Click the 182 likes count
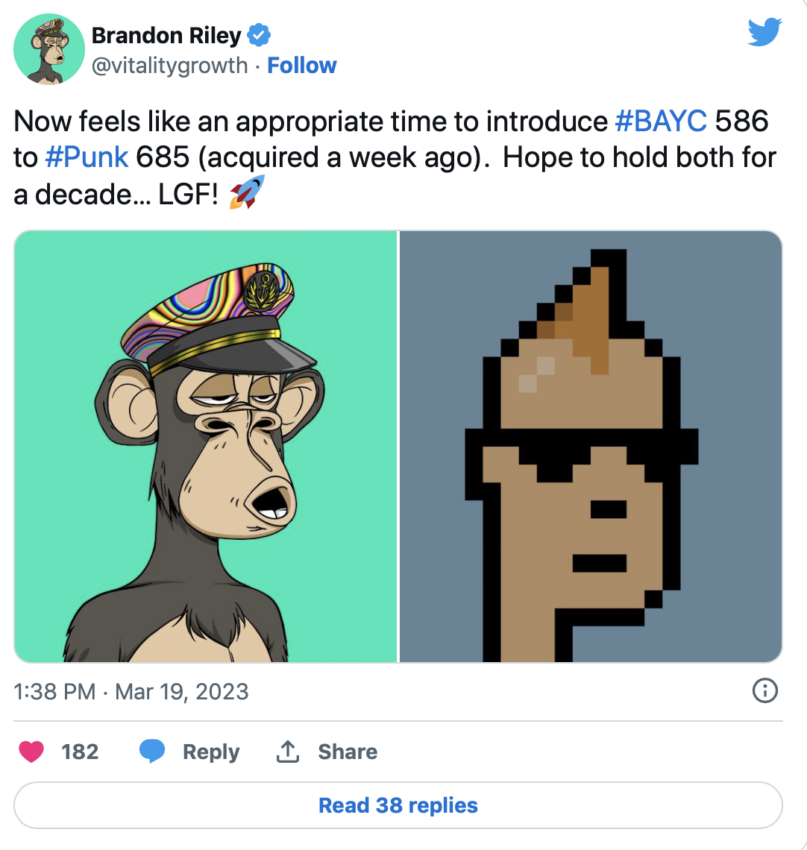This screenshot has width=807, height=850. pyautogui.click(x=80, y=752)
